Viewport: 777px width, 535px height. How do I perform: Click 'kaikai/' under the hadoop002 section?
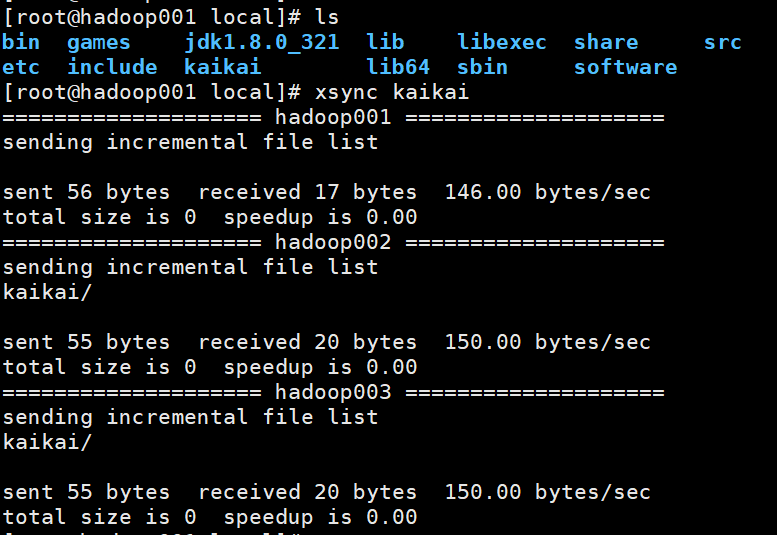[47, 292]
